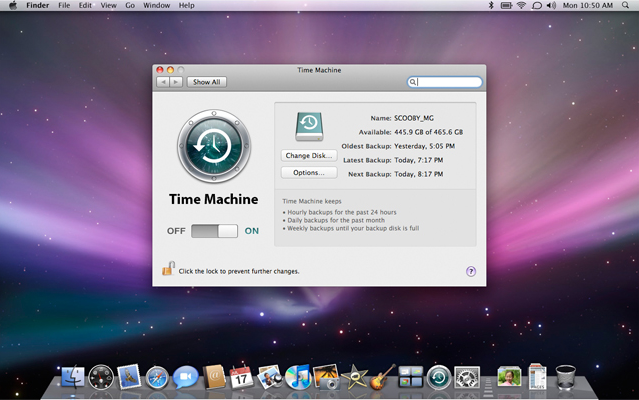Open the Go menu
This screenshot has height=400, width=639.
click(130, 5)
